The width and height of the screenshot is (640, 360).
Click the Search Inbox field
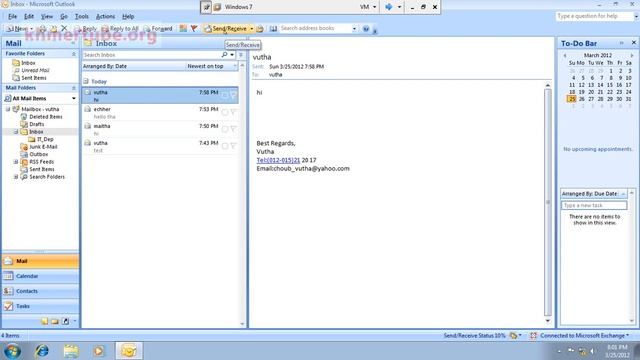(x=152, y=55)
